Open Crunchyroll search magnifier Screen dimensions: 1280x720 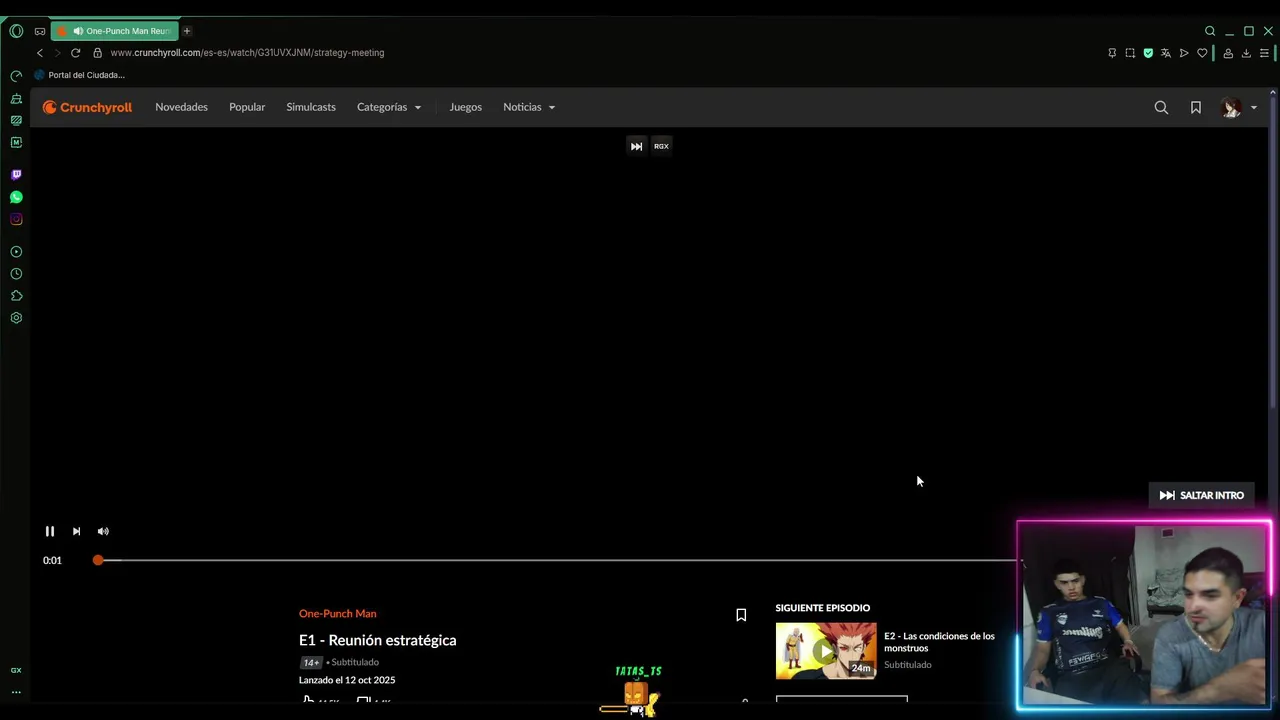pyautogui.click(x=1161, y=107)
